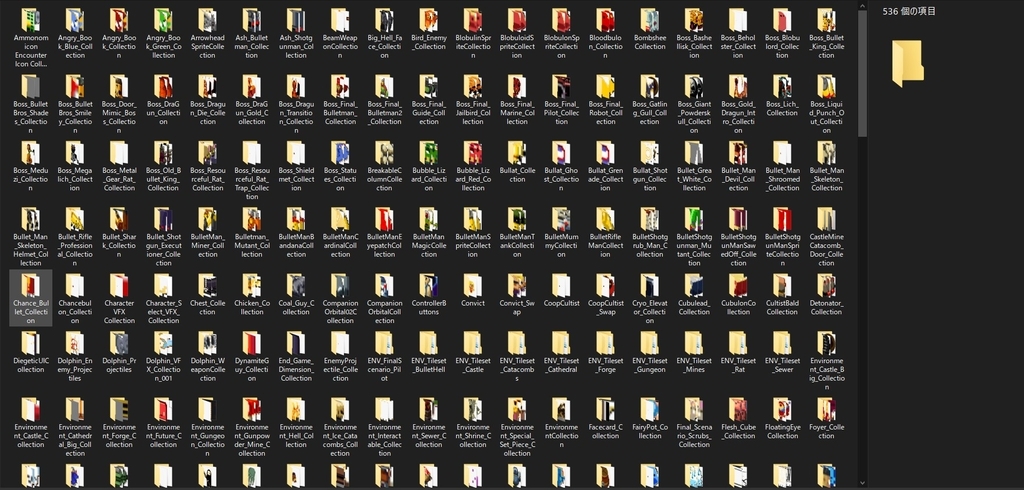Select the Bullat_Collection folder

click(x=517, y=163)
